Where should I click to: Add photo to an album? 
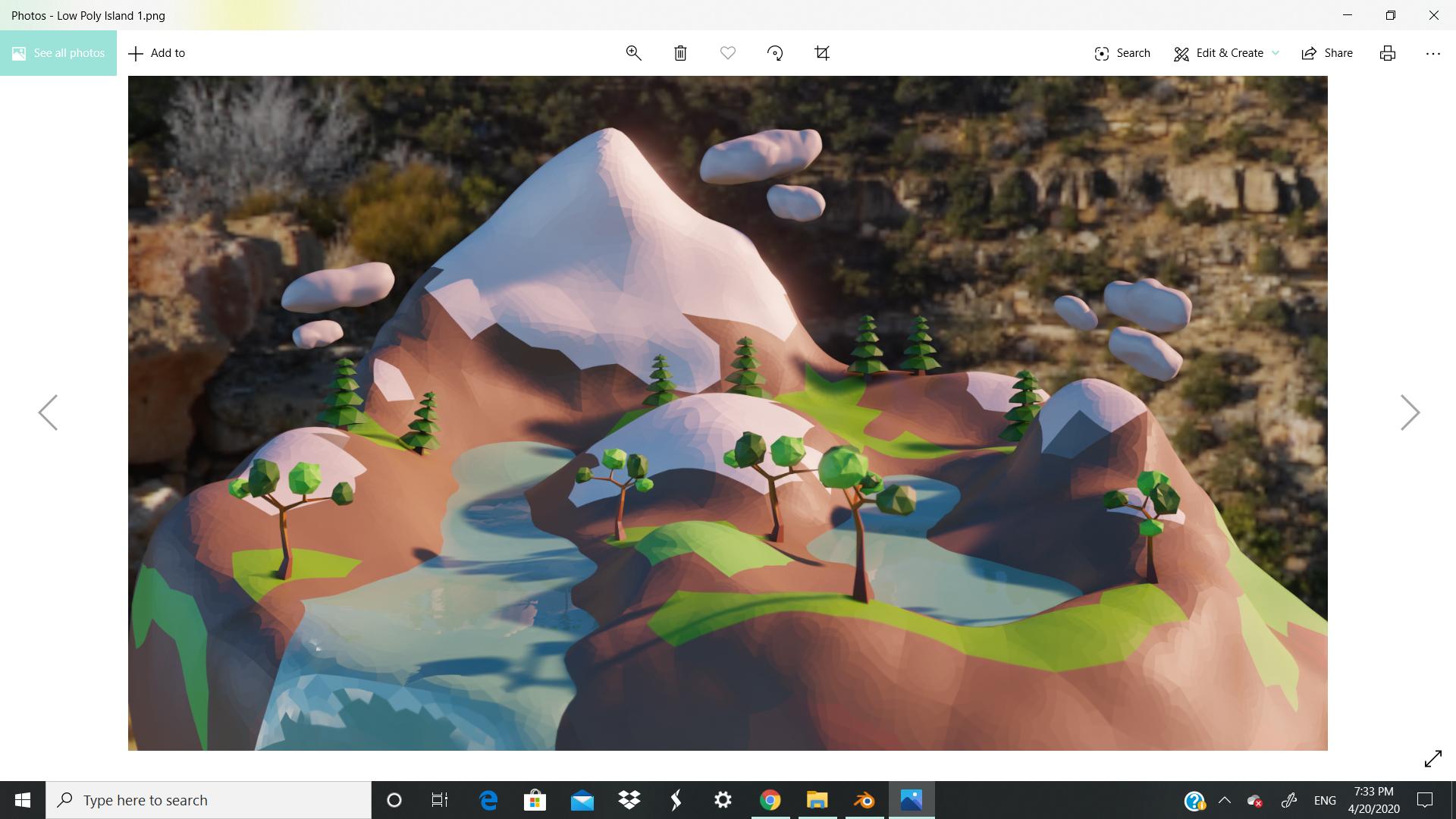tap(157, 53)
